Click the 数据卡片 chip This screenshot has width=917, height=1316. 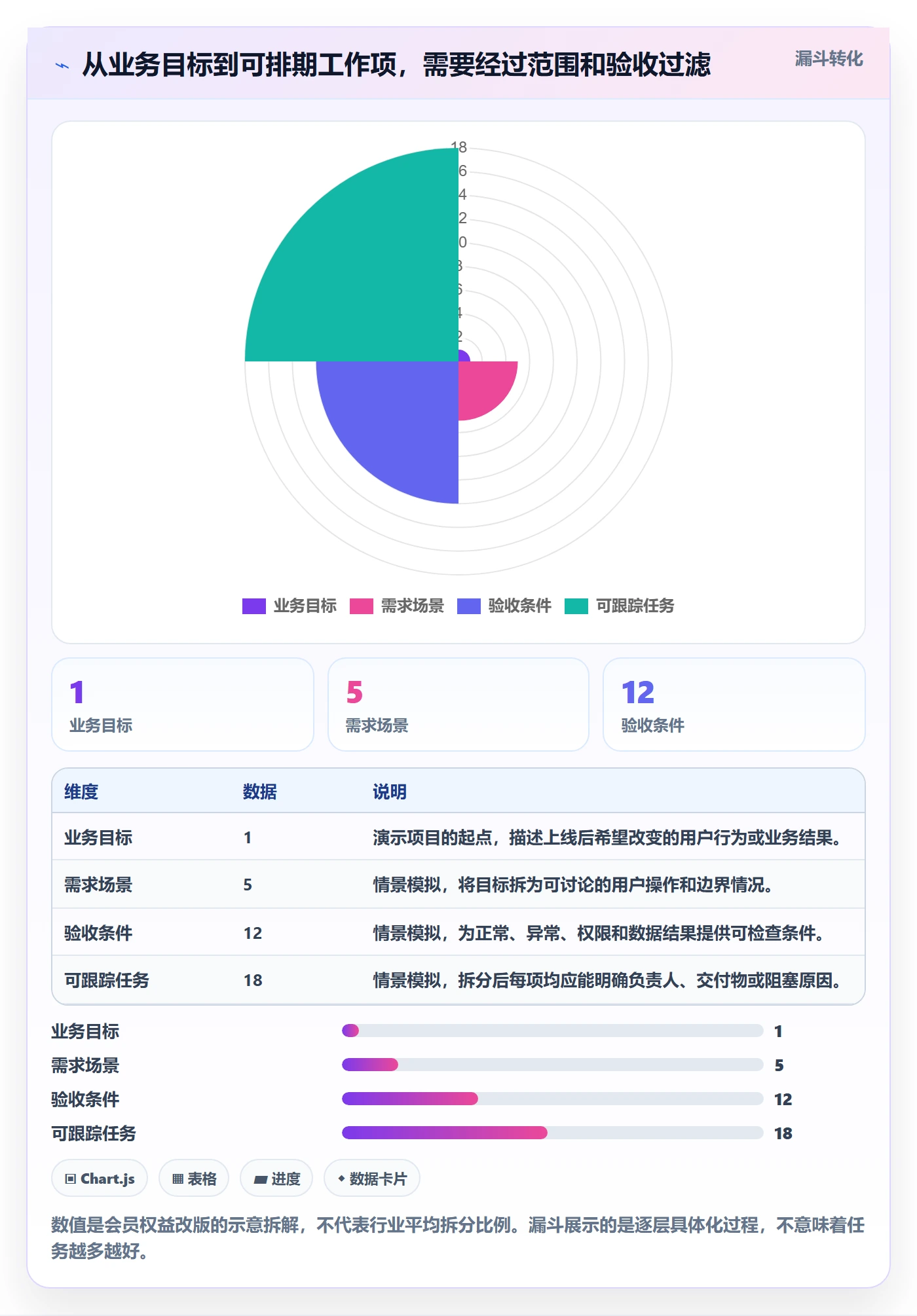tap(372, 1179)
